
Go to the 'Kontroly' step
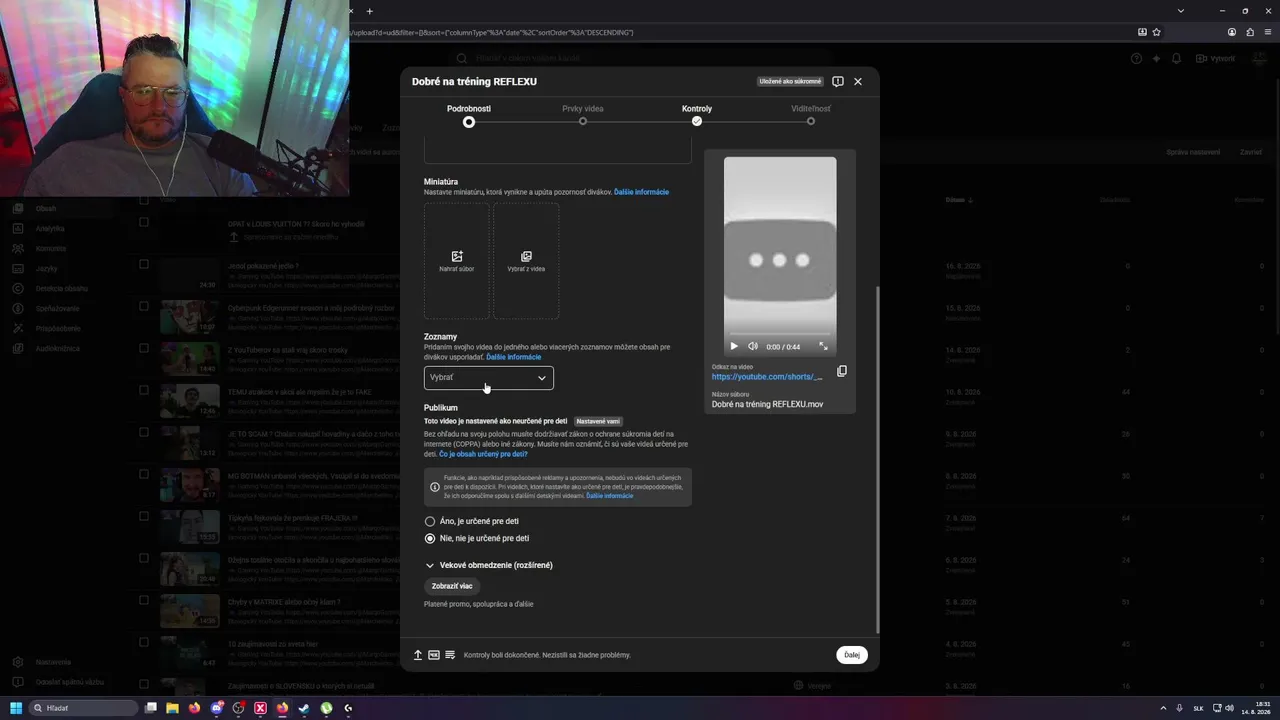(x=697, y=115)
